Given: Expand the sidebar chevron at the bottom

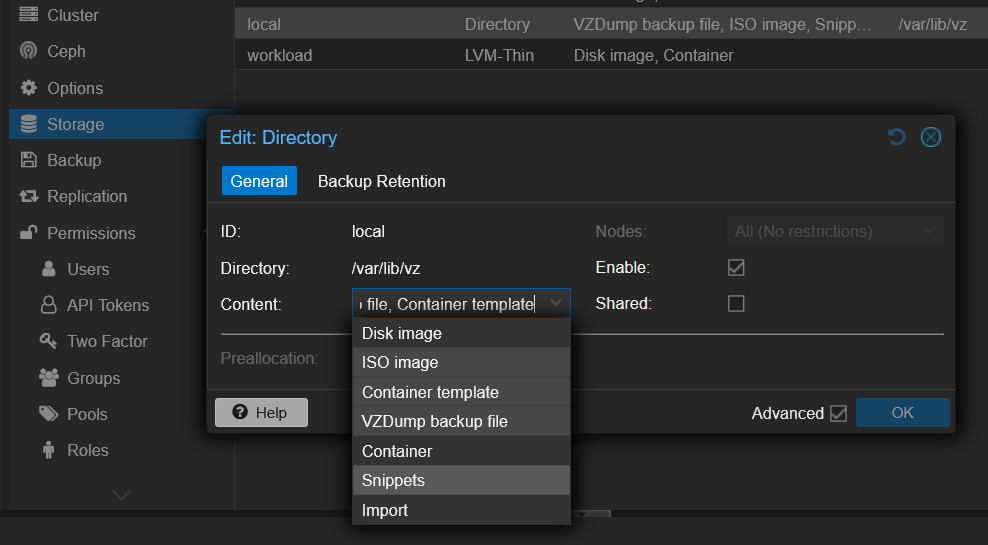Looking at the screenshot, I should 121,494.
